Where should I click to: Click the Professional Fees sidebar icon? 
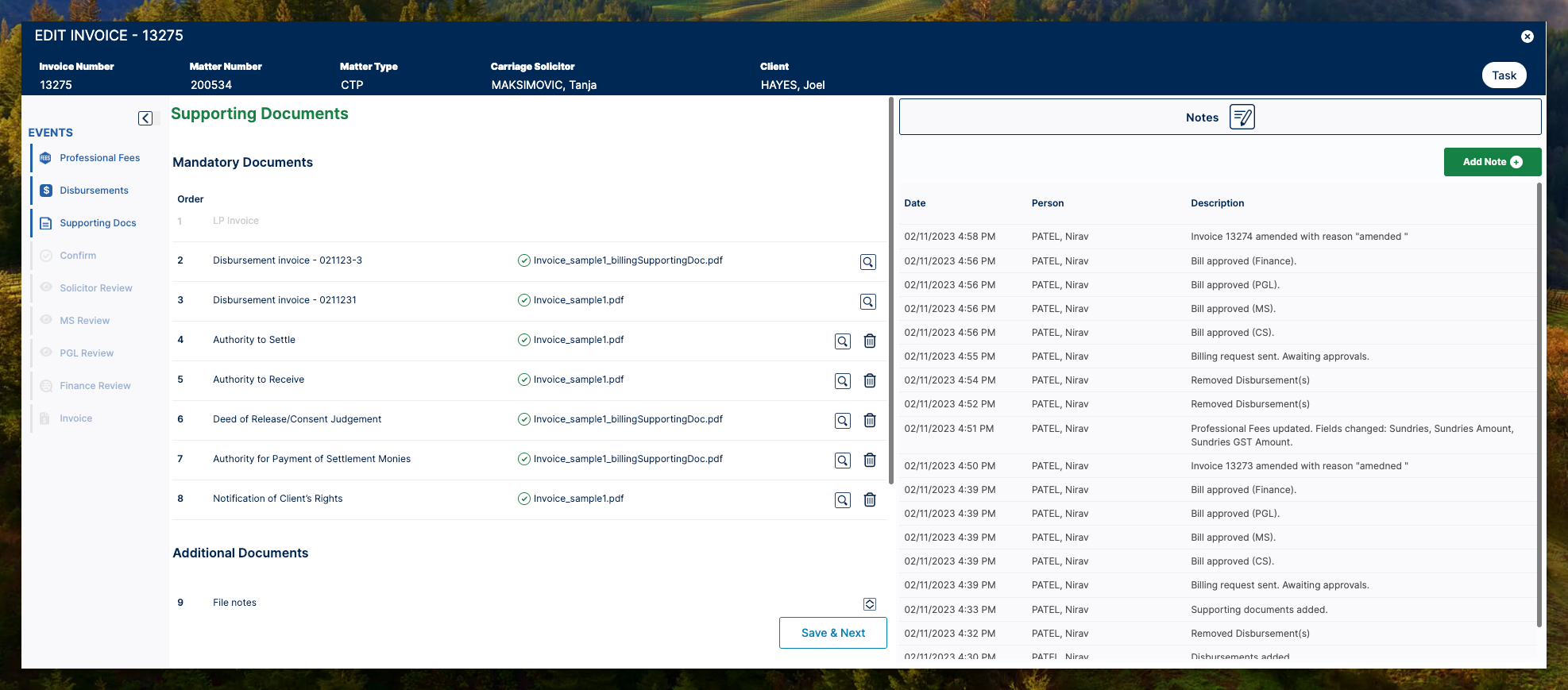point(46,158)
